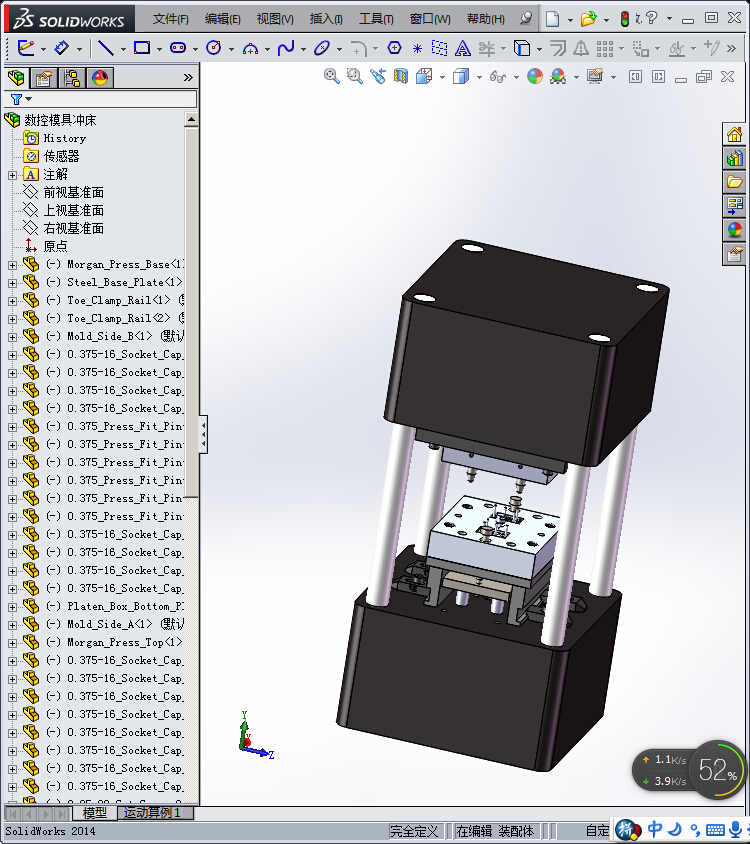Select the Straight Slot tool

click(x=178, y=48)
